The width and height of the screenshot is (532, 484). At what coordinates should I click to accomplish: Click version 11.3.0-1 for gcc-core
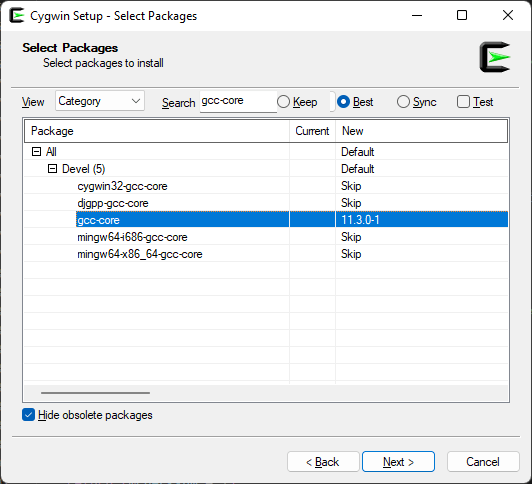tap(360, 220)
